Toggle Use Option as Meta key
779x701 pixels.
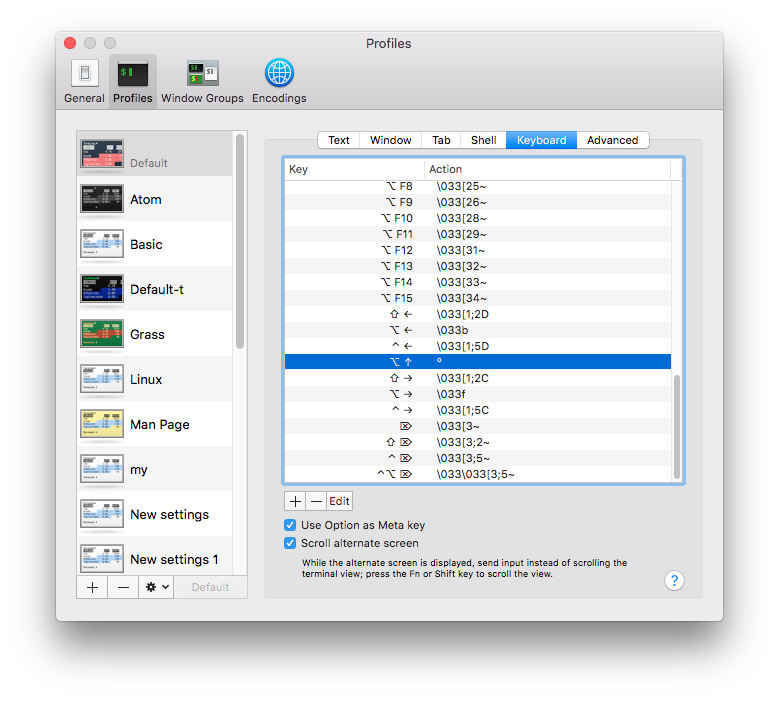[x=290, y=525]
